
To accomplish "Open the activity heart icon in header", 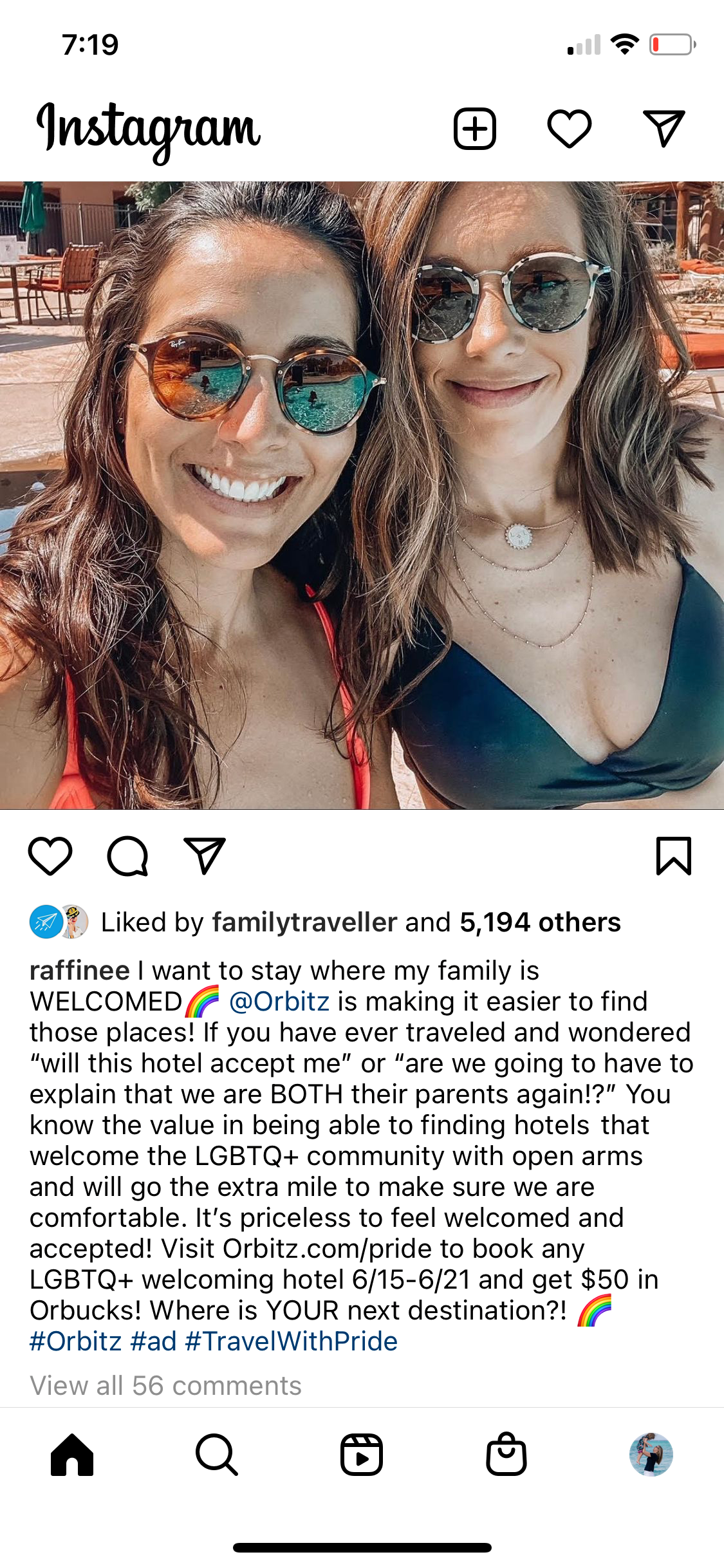I will tap(570, 129).
